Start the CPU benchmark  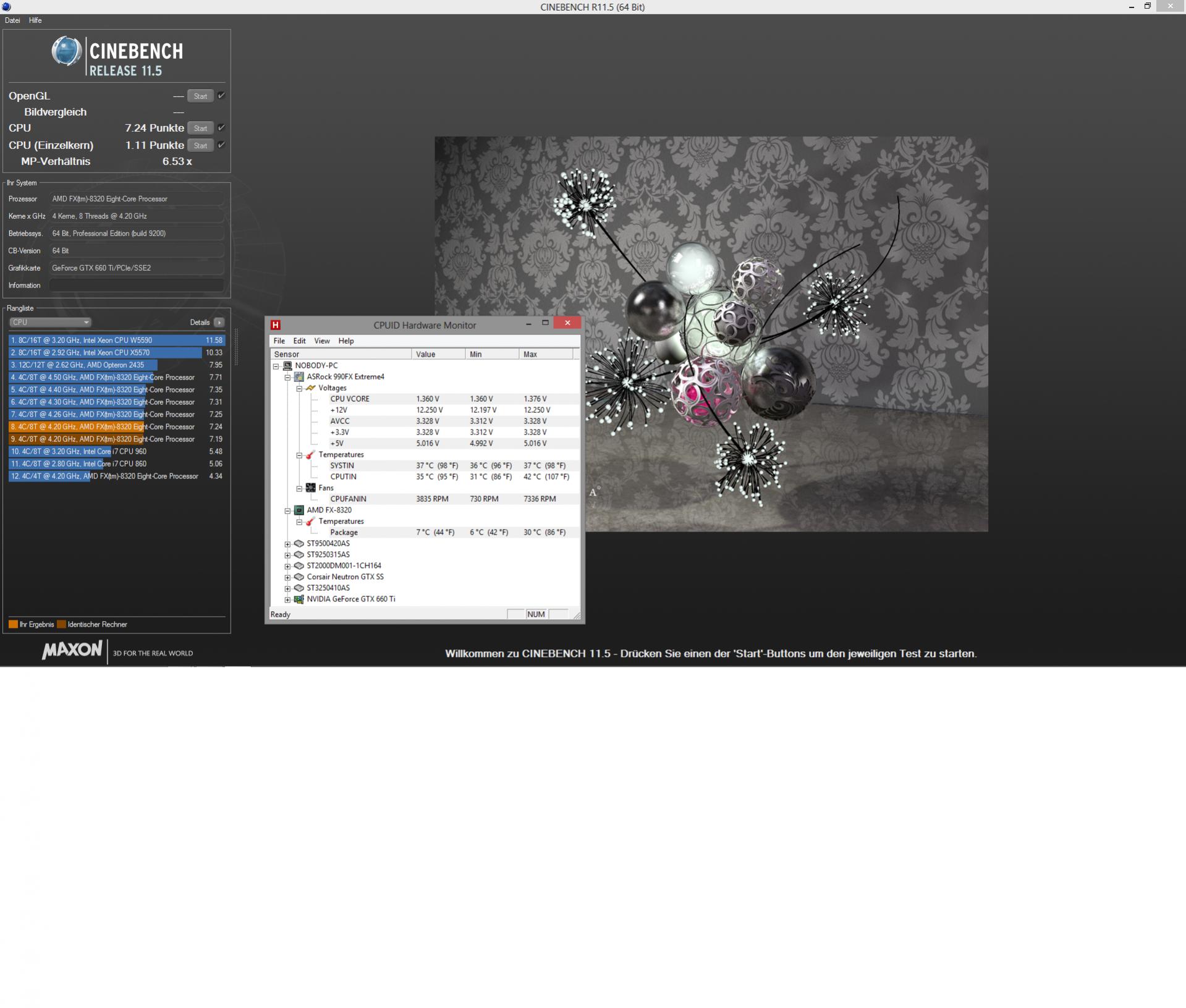[x=200, y=128]
